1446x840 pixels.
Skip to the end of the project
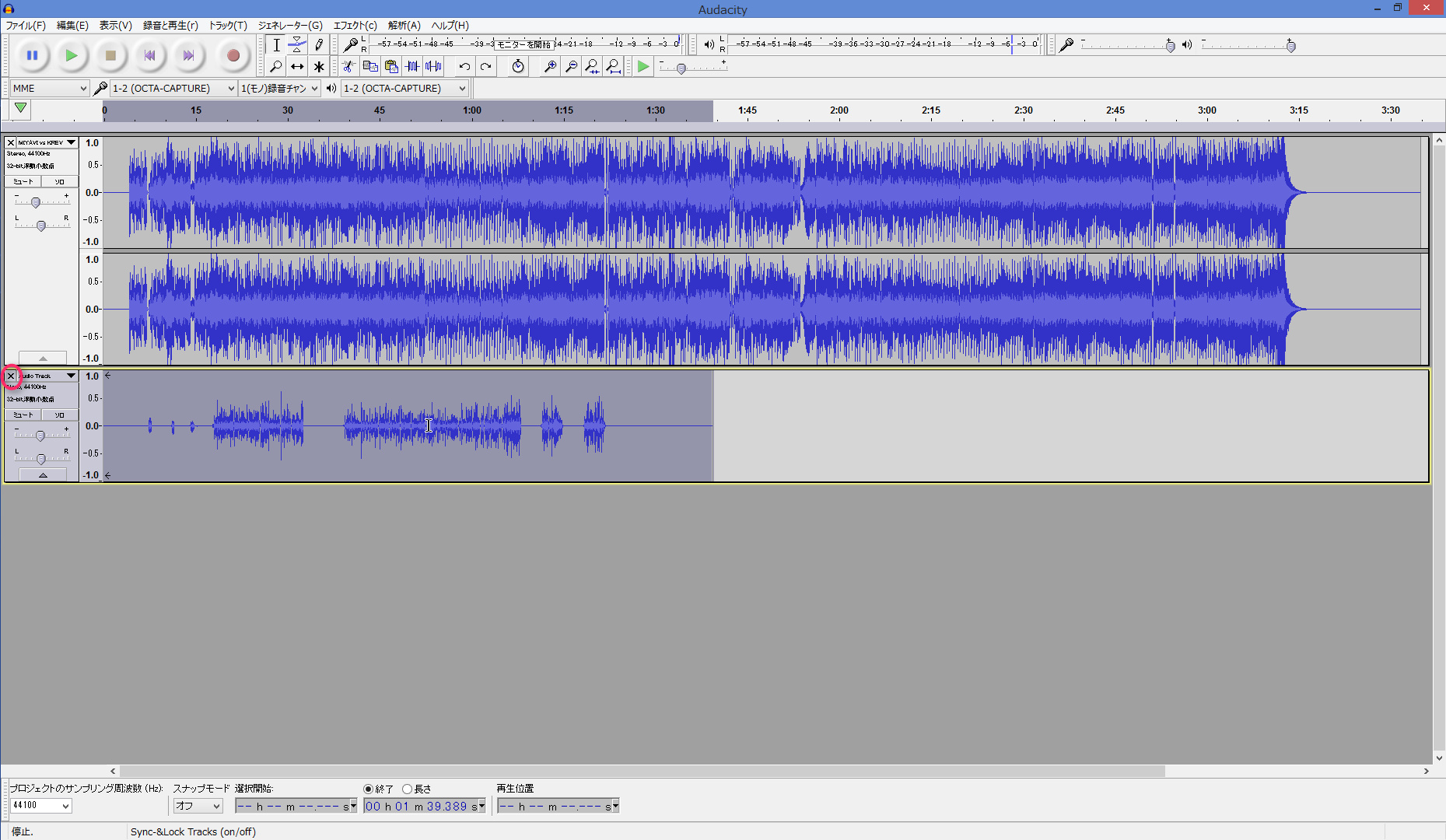[188, 55]
